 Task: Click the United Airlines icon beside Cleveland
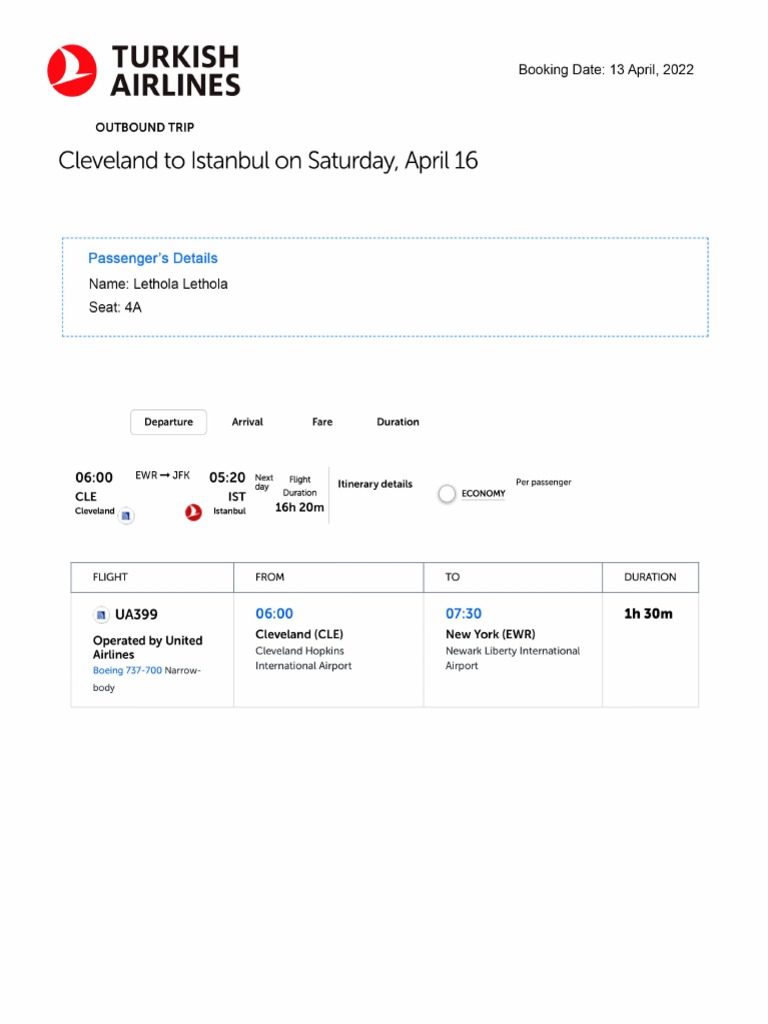(x=126, y=515)
